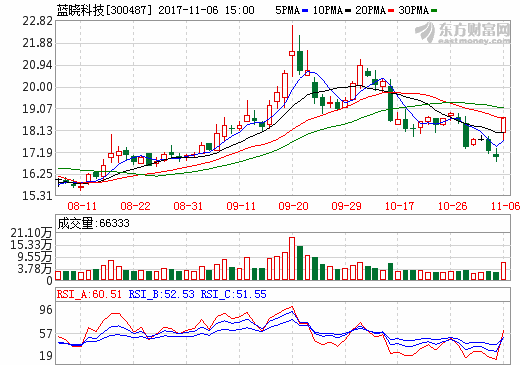
Task: Click the 15.31 price axis label
Action: 37,196
